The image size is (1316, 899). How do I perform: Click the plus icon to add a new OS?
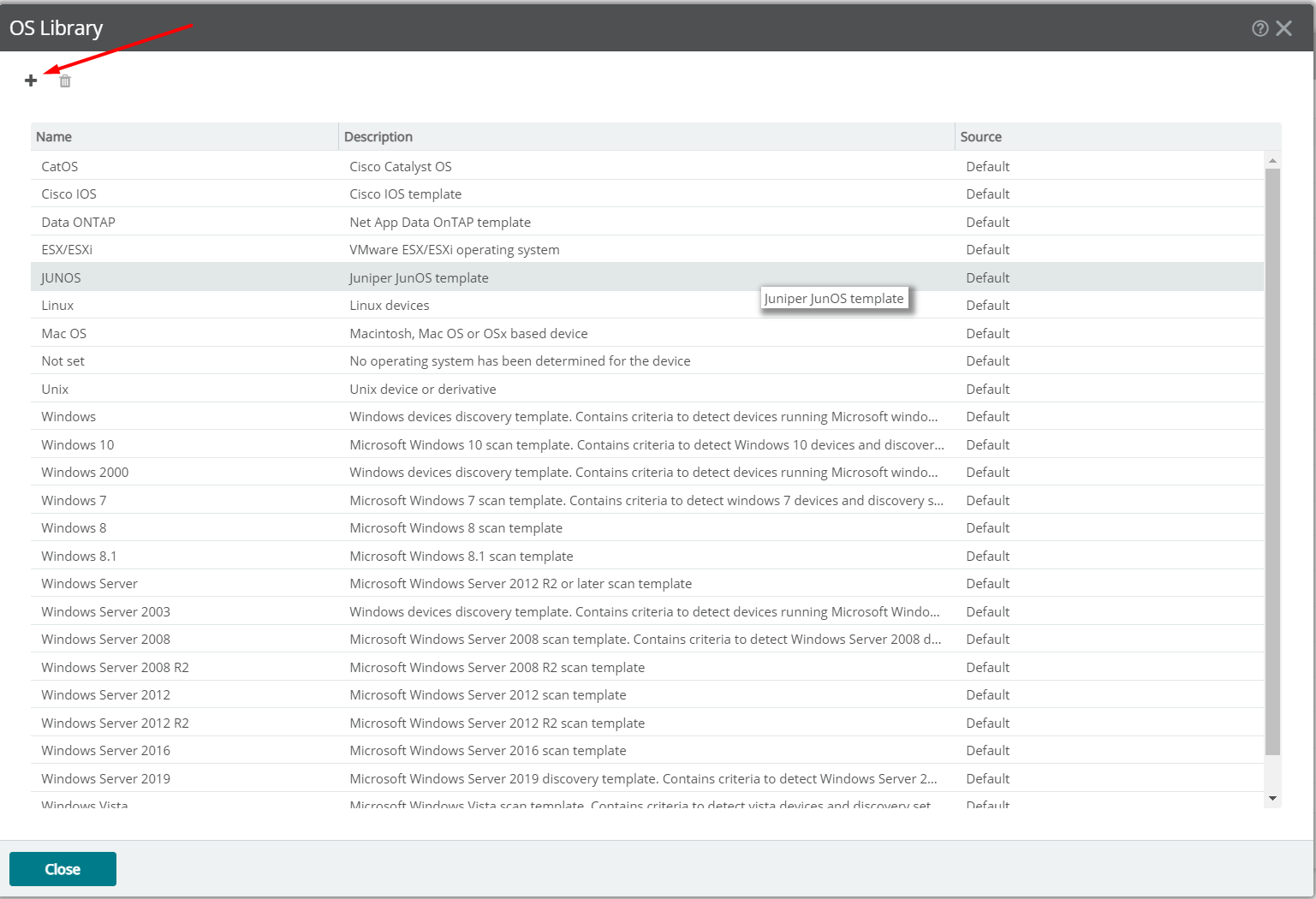click(31, 80)
